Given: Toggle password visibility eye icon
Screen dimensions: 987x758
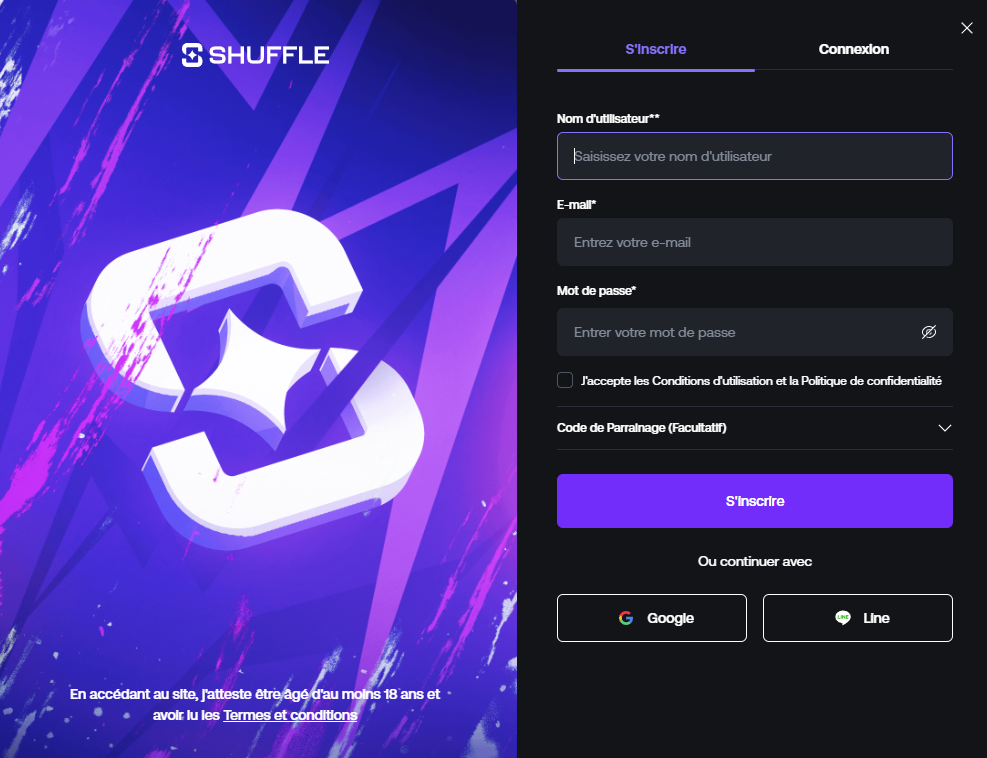Looking at the screenshot, I should point(928,332).
